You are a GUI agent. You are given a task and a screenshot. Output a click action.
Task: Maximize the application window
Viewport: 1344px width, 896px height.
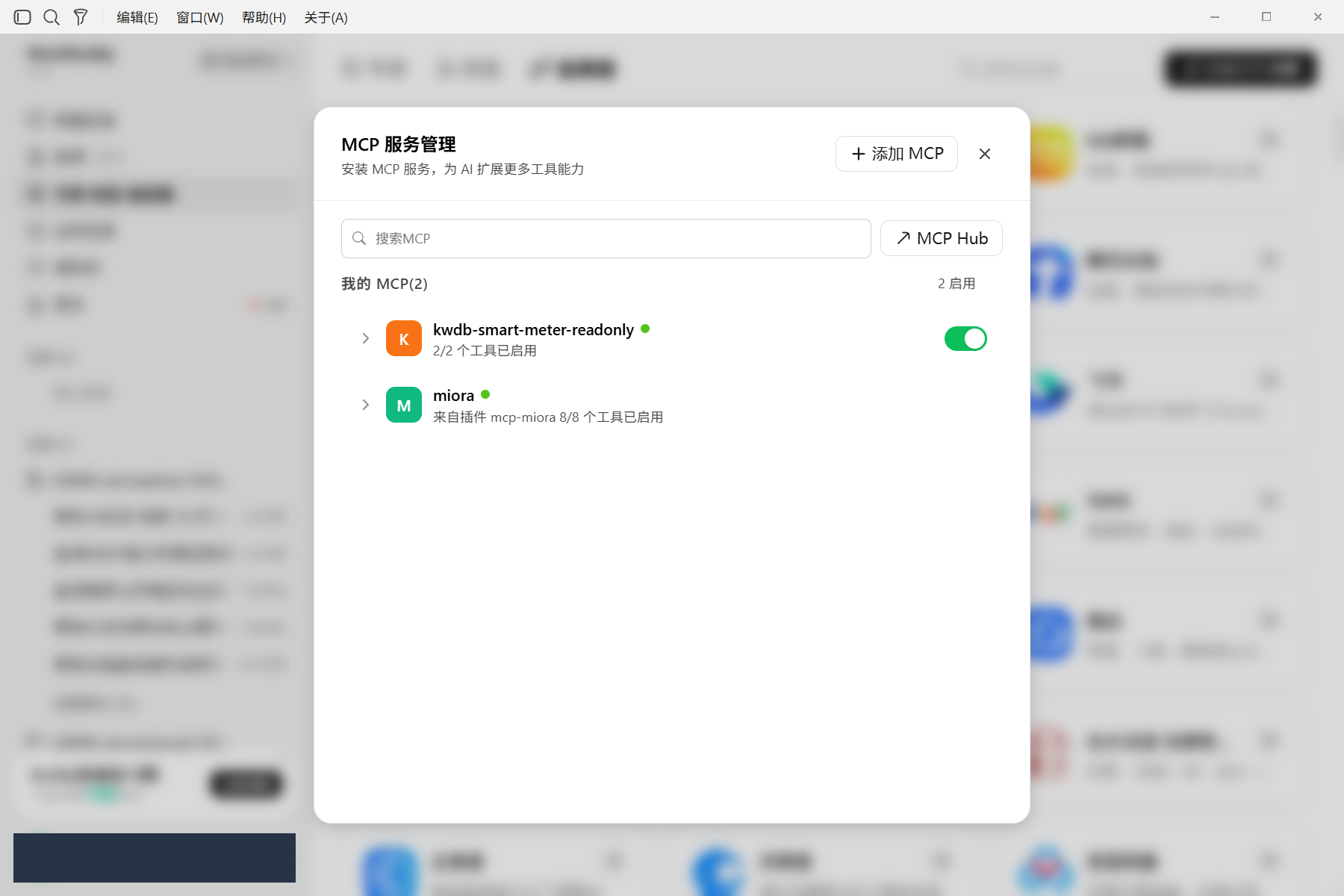pos(1266,16)
